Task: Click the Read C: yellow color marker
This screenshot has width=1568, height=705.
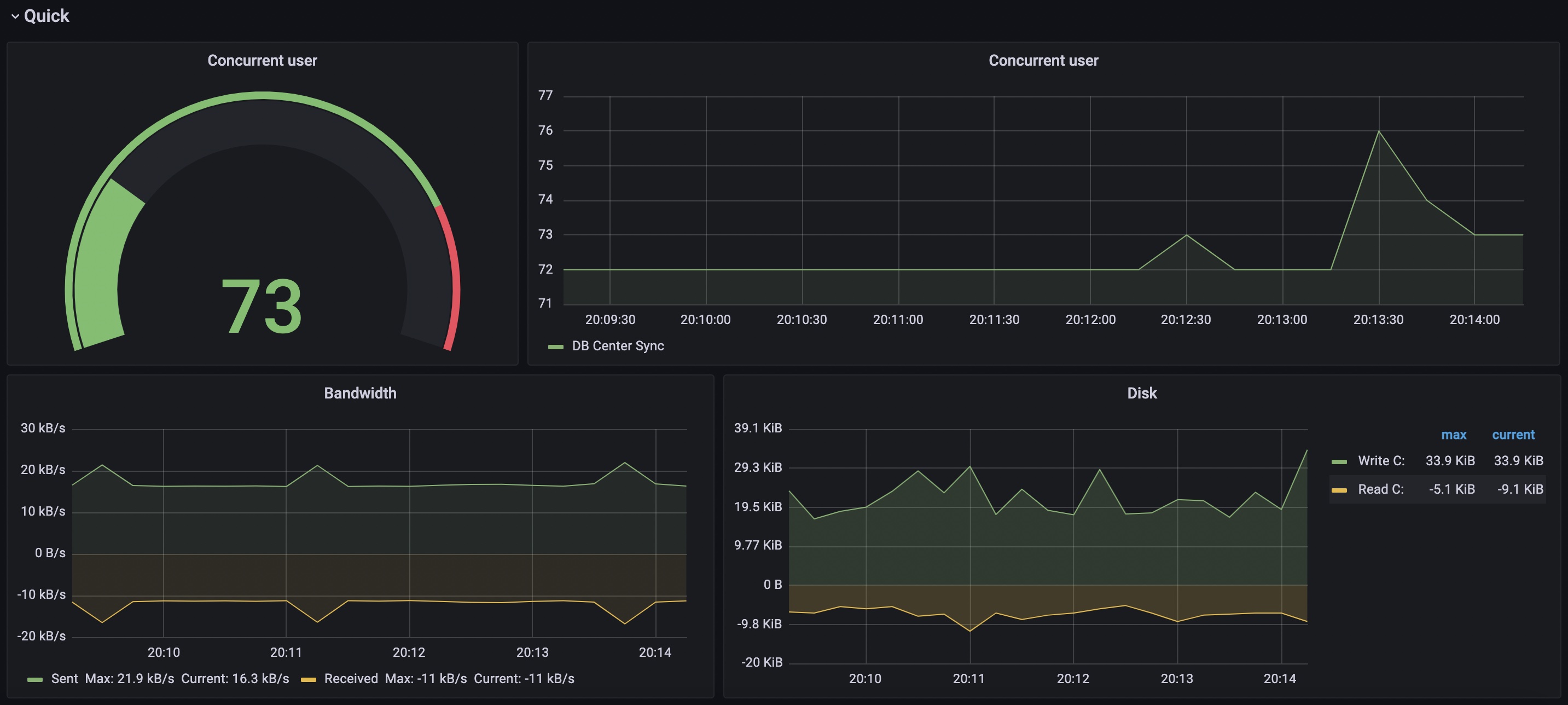Action: click(1339, 490)
